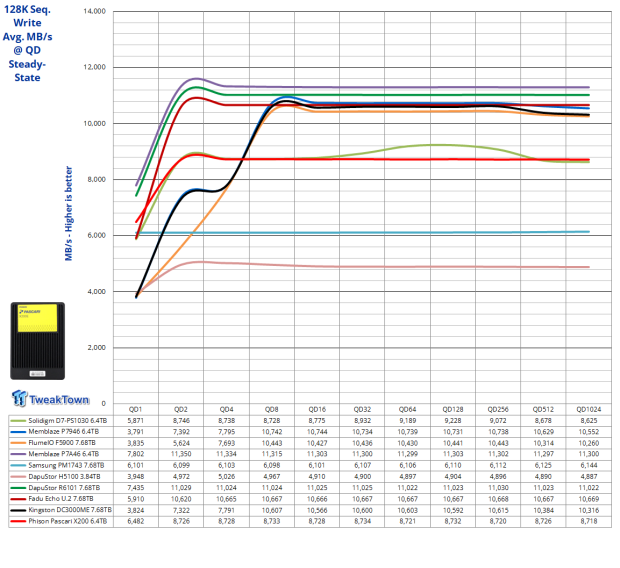Click the QD1024 column header

point(589,409)
